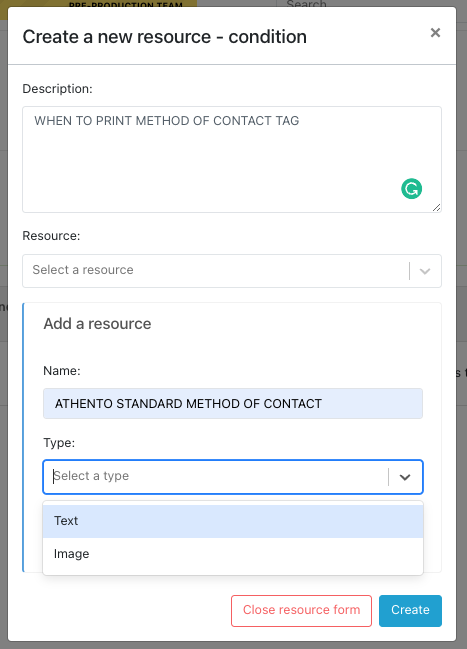Click the Close resource form button
The image size is (467, 649).
(301, 611)
